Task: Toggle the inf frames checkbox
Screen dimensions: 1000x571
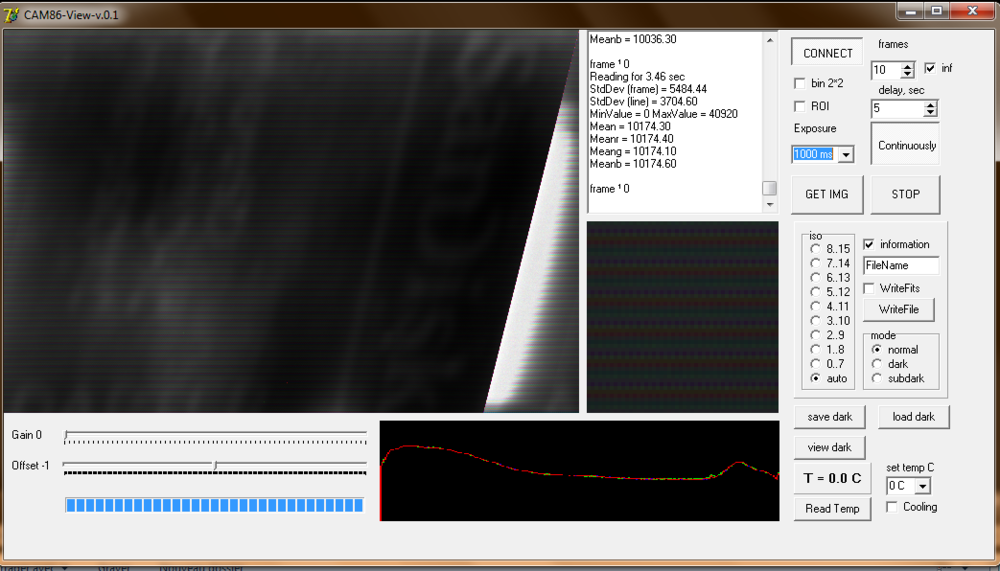Action: tap(930, 68)
